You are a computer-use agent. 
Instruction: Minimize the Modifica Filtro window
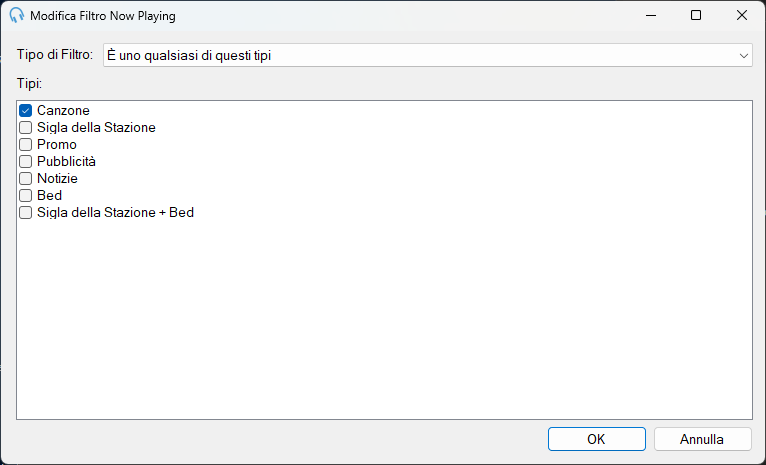[x=651, y=16]
